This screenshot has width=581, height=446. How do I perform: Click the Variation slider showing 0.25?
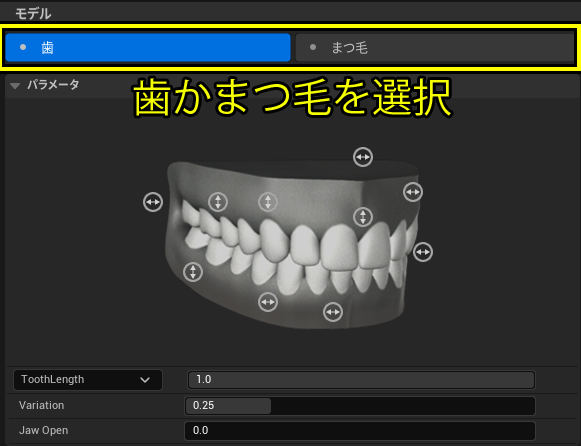(x=360, y=406)
